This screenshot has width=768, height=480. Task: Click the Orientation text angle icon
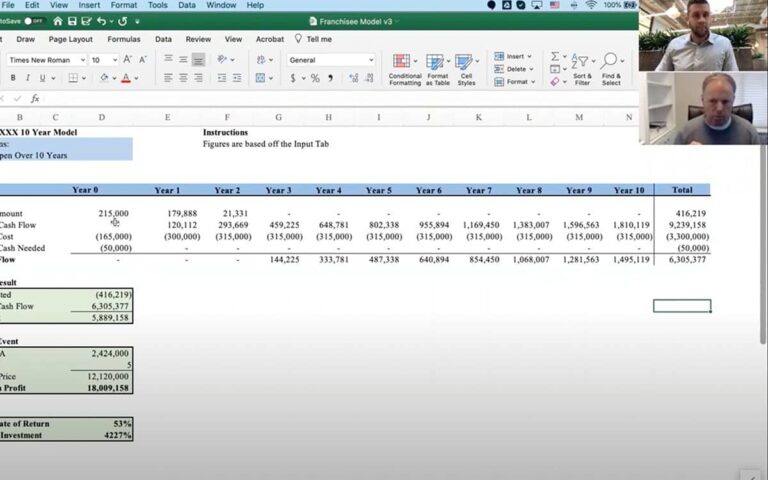pyautogui.click(x=222, y=59)
